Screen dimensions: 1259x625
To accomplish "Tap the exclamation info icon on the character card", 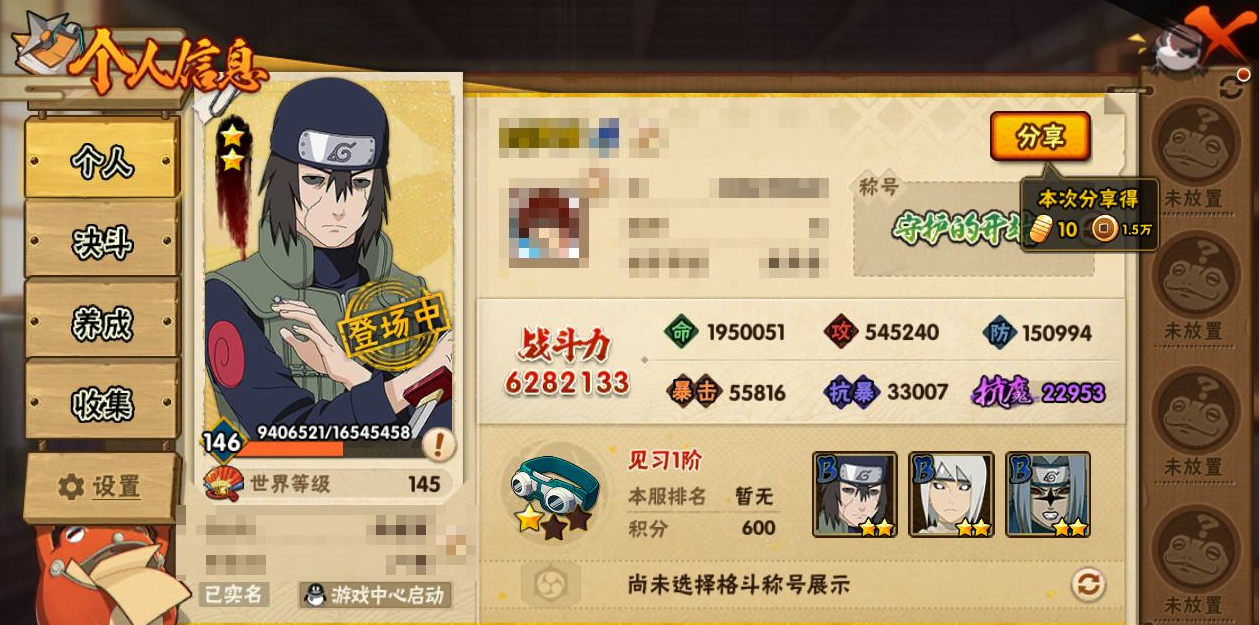I will 438,443.
